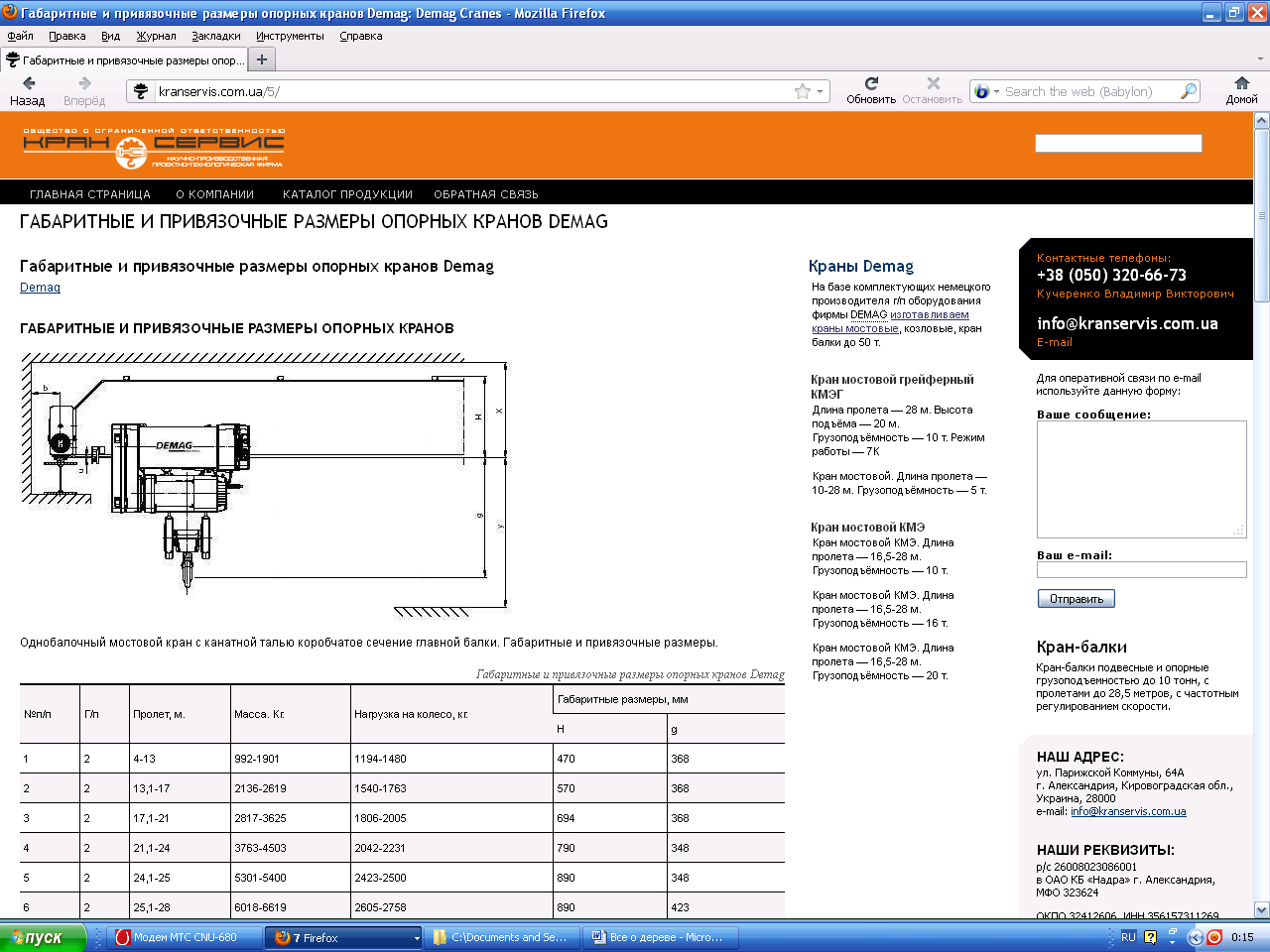
Task: Click Кран мостовой грейферный КМЭГ heading
Action: 892,387
